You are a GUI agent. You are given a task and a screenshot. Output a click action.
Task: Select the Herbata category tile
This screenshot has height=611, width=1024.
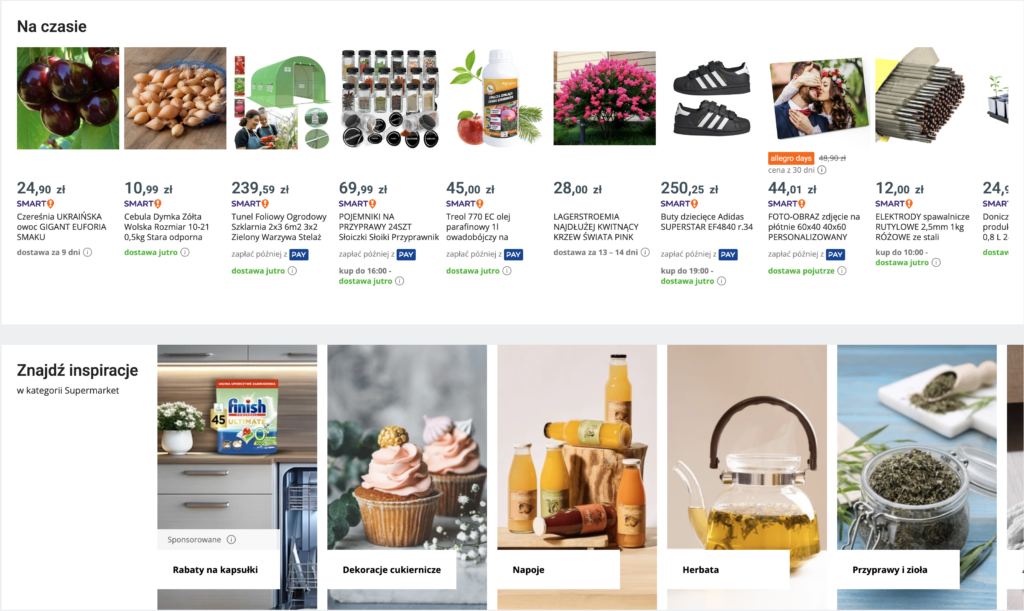click(x=746, y=477)
